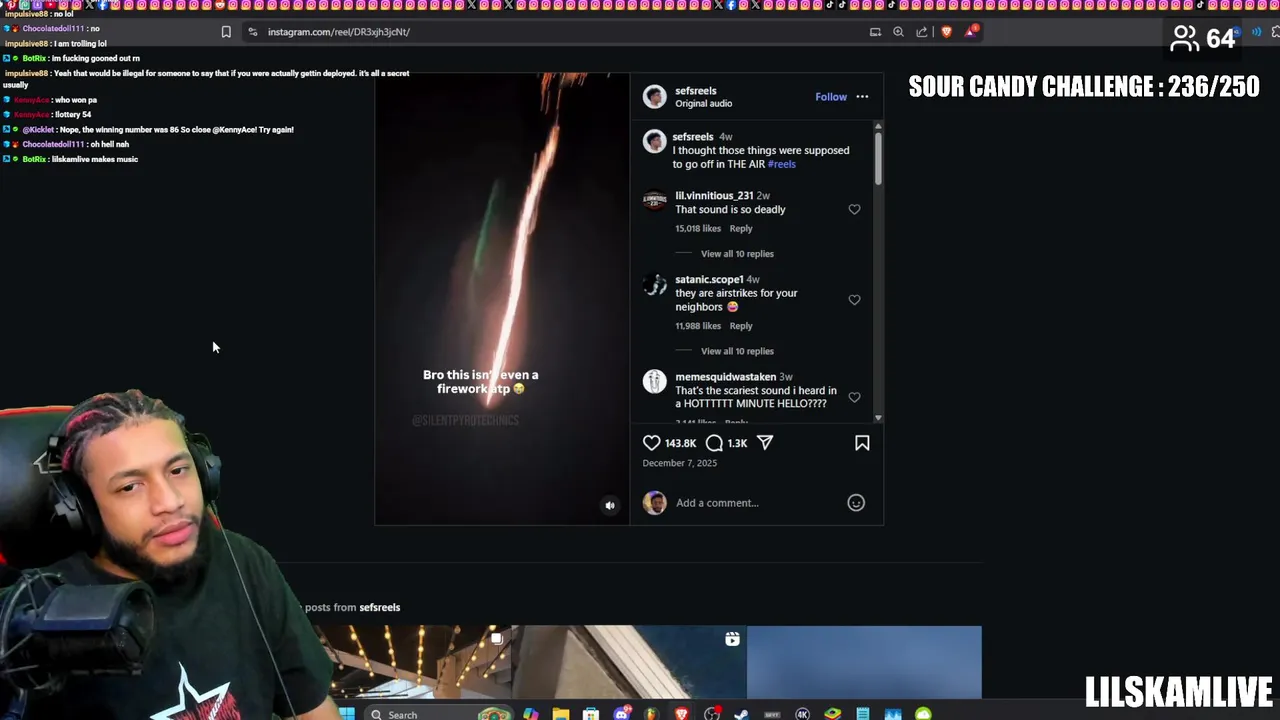Like satanic.scope1's comment

(854, 300)
